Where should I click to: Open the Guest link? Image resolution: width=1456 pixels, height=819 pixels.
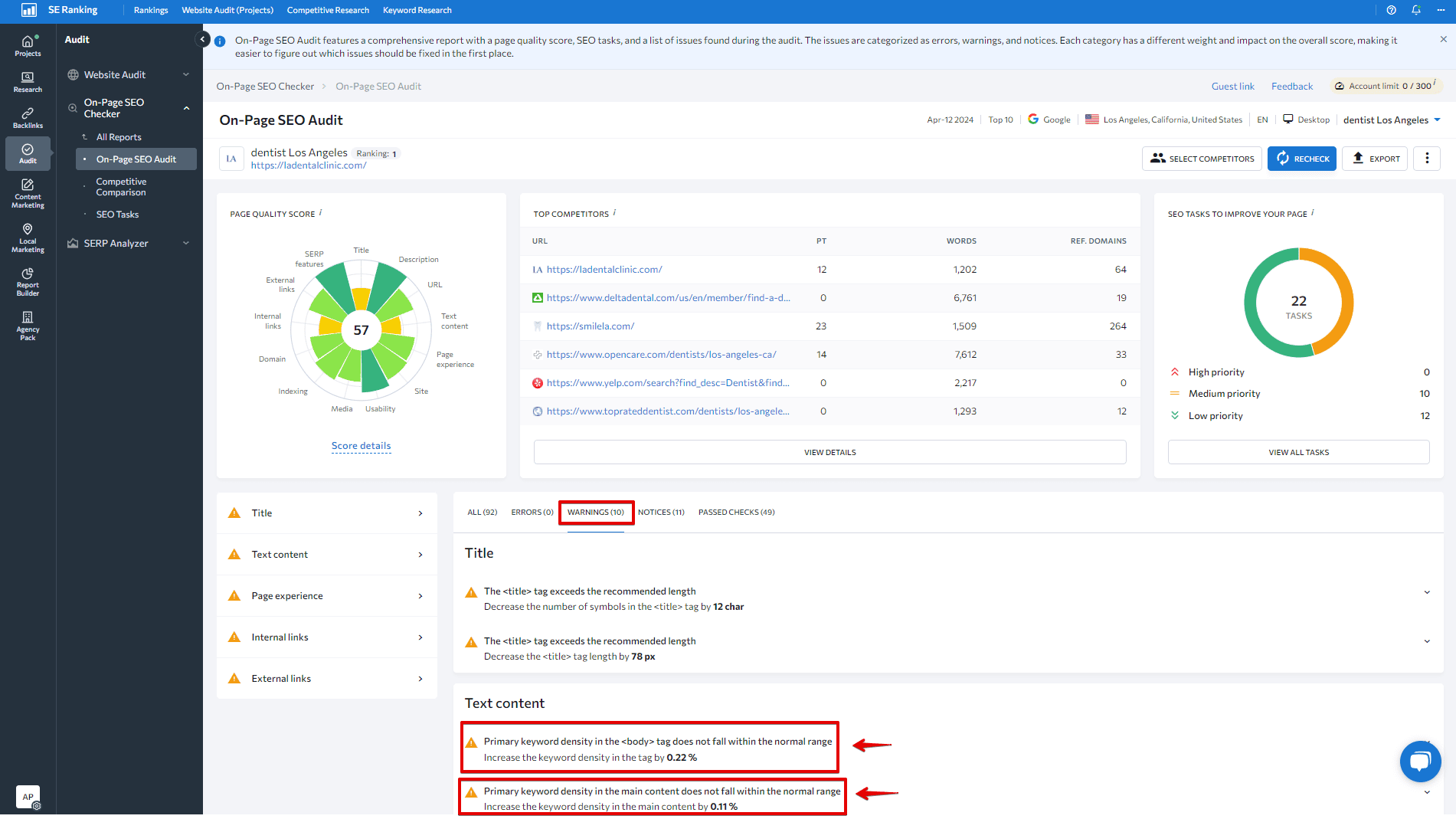[1233, 87]
